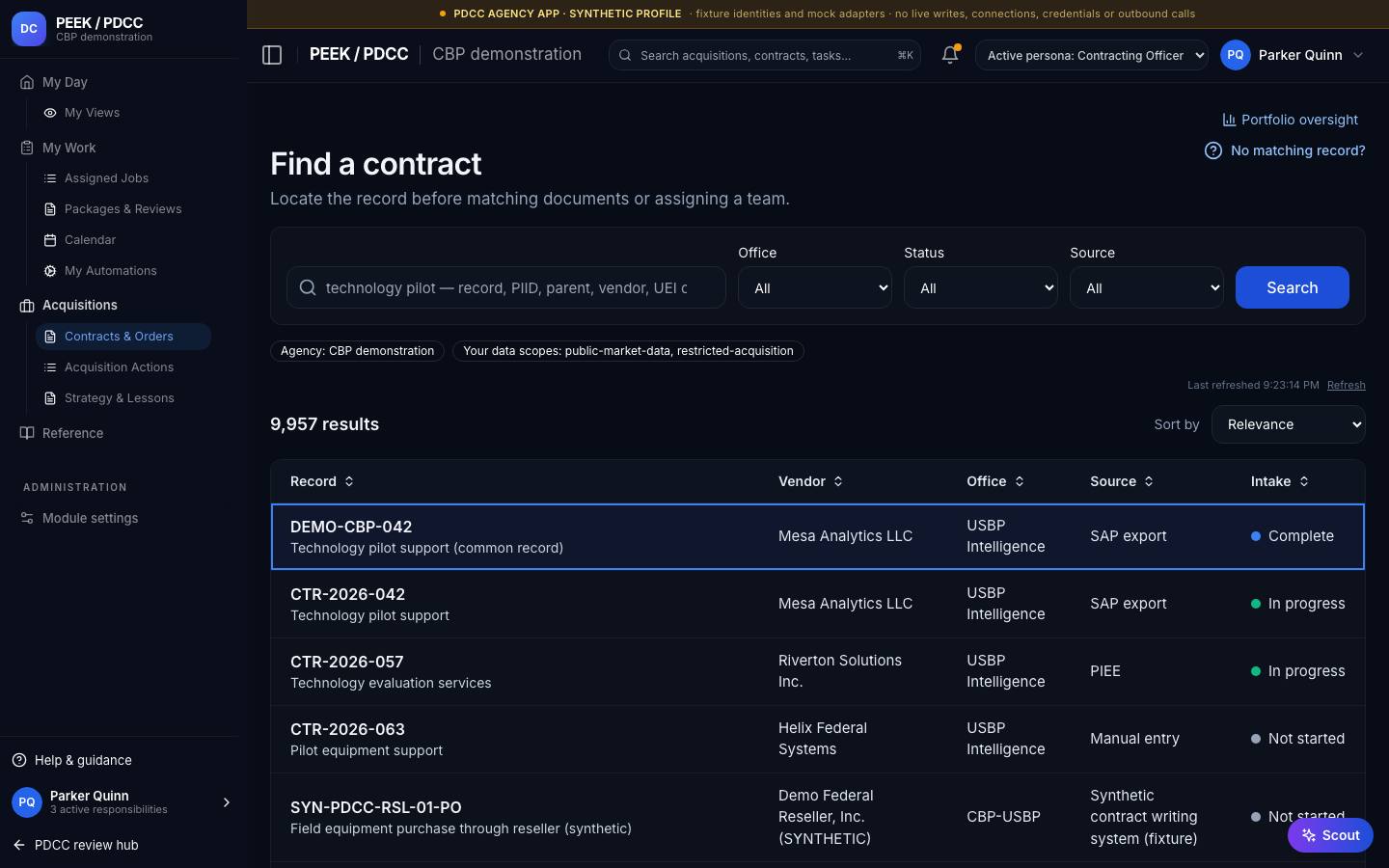Navigate to Strategy & Lessons
This screenshot has width=1389, height=868.
[123, 398]
